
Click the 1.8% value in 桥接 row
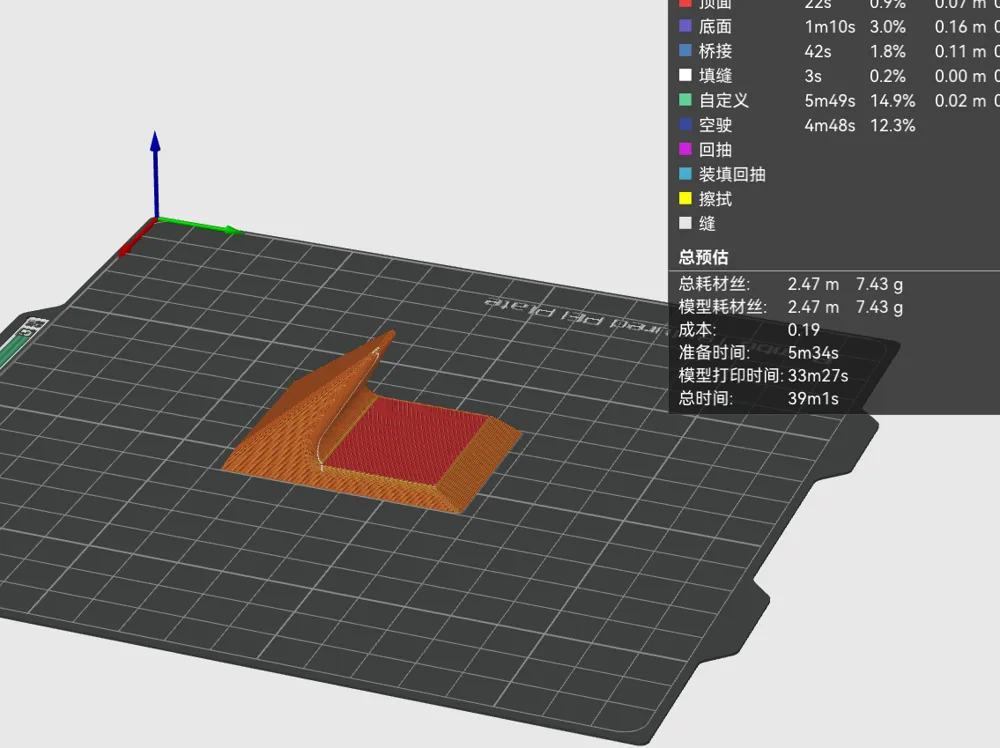pyautogui.click(x=887, y=51)
